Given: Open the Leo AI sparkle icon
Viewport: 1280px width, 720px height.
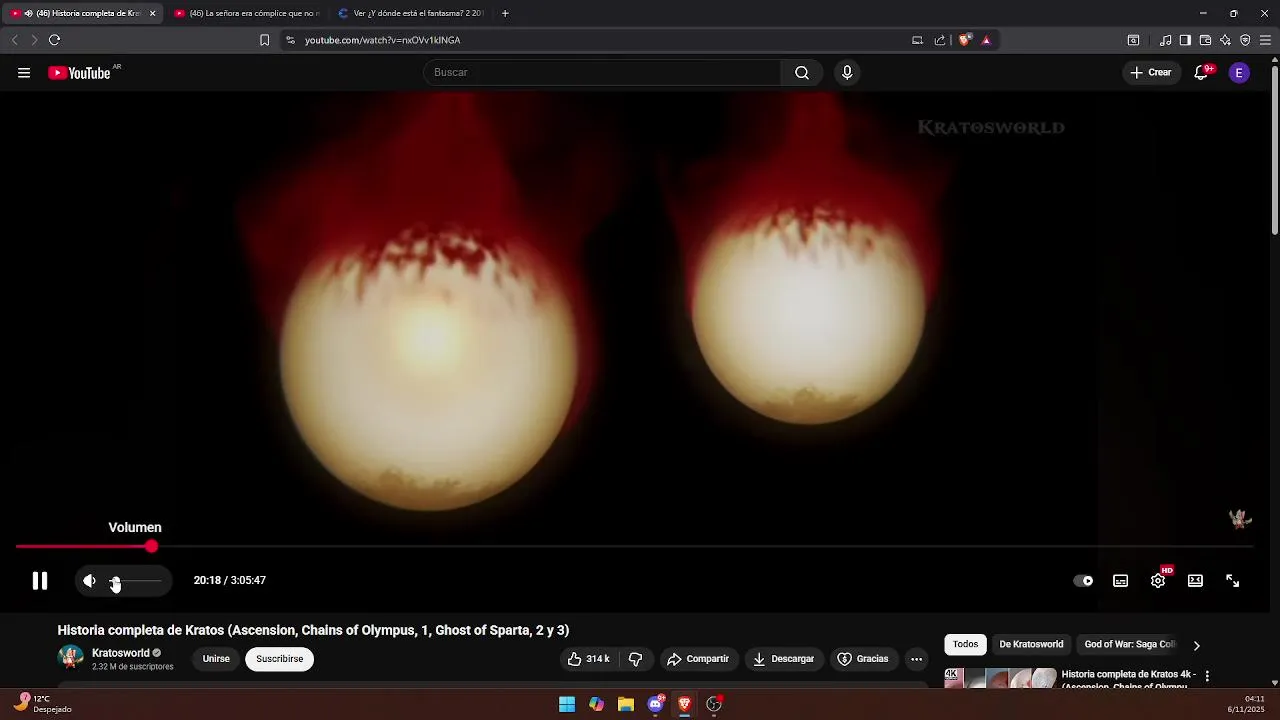Looking at the screenshot, I should coord(1225,40).
